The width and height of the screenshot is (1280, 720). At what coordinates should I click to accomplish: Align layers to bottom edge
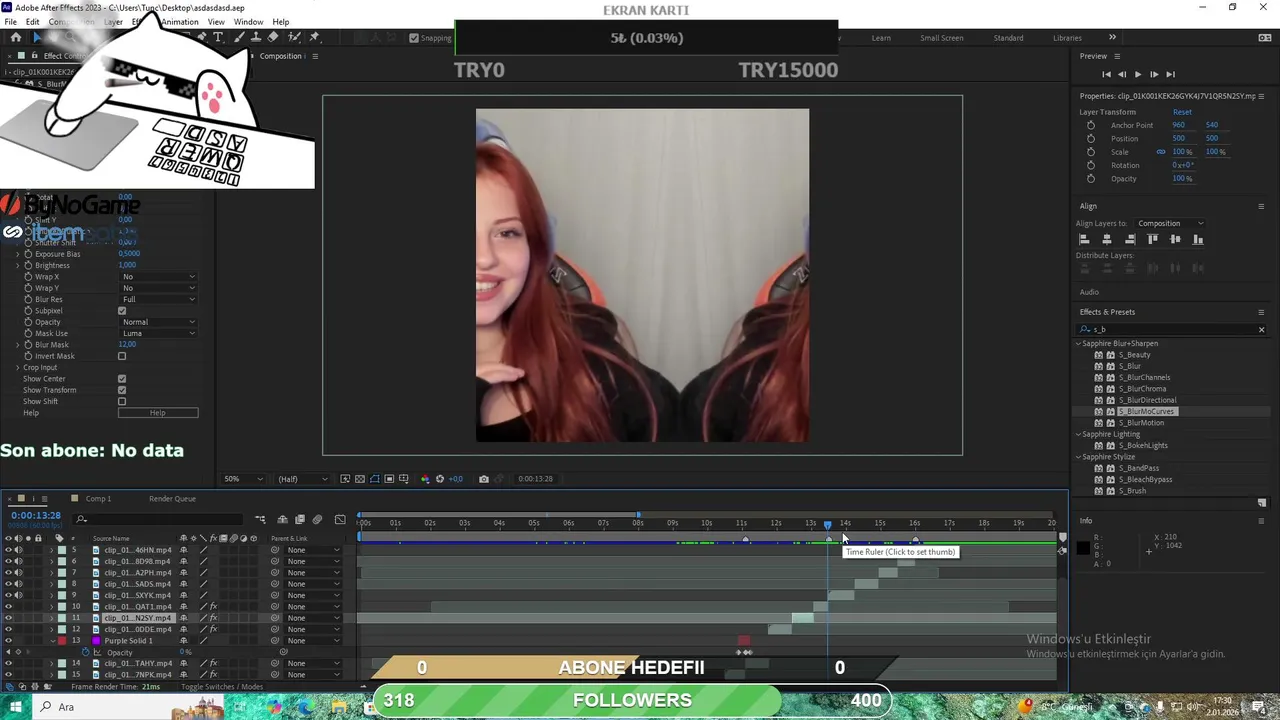point(1198,239)
